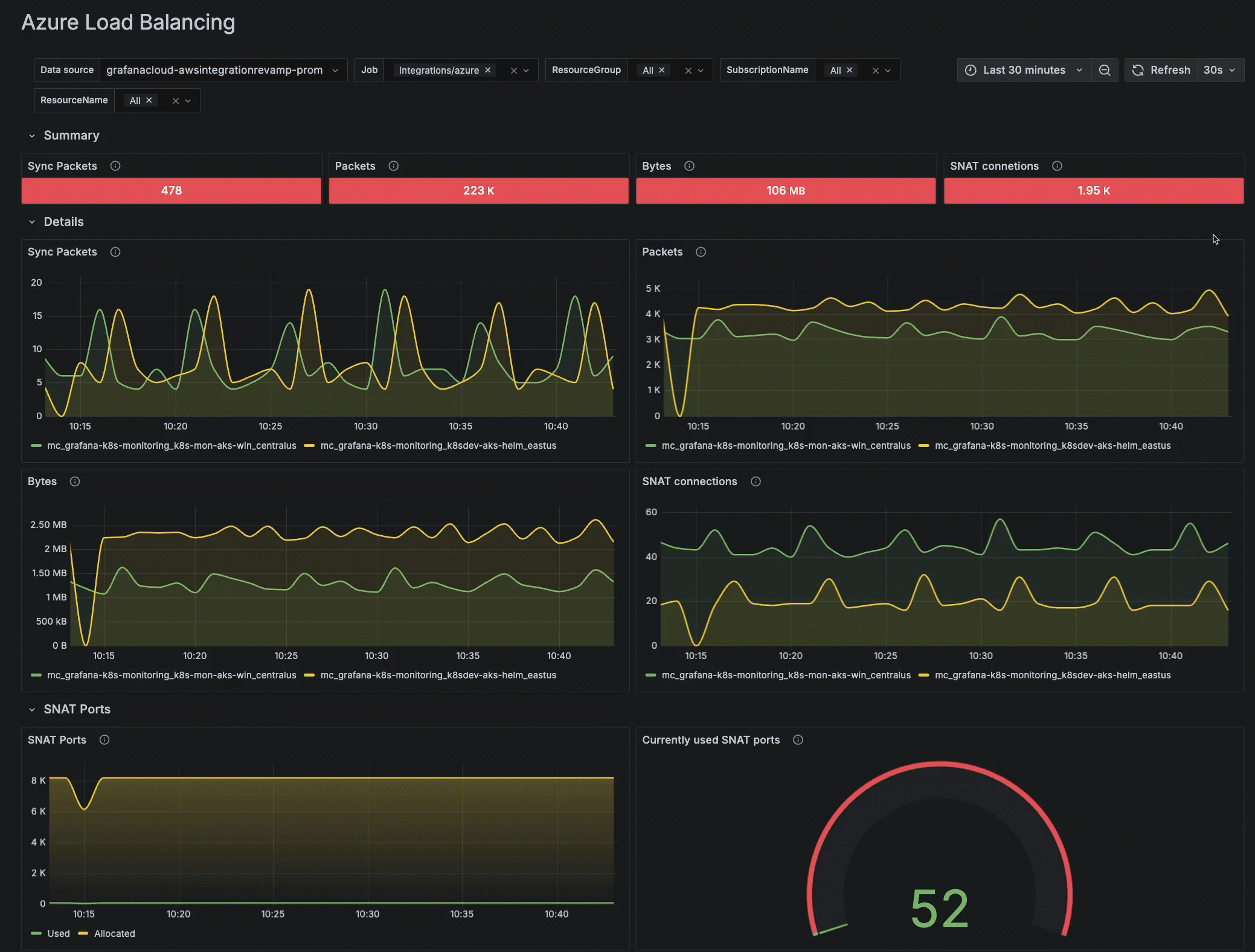Click info icon on Currently used SNAT ports
Screen dimensions: 1255x952
pyautogui.click(x=798, y=740)
